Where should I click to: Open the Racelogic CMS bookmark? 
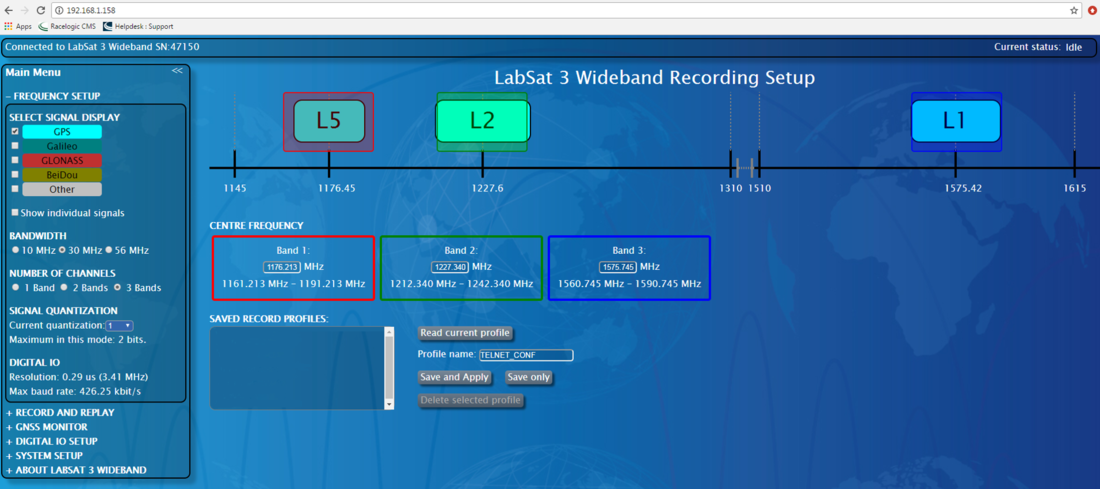[67, 27]
